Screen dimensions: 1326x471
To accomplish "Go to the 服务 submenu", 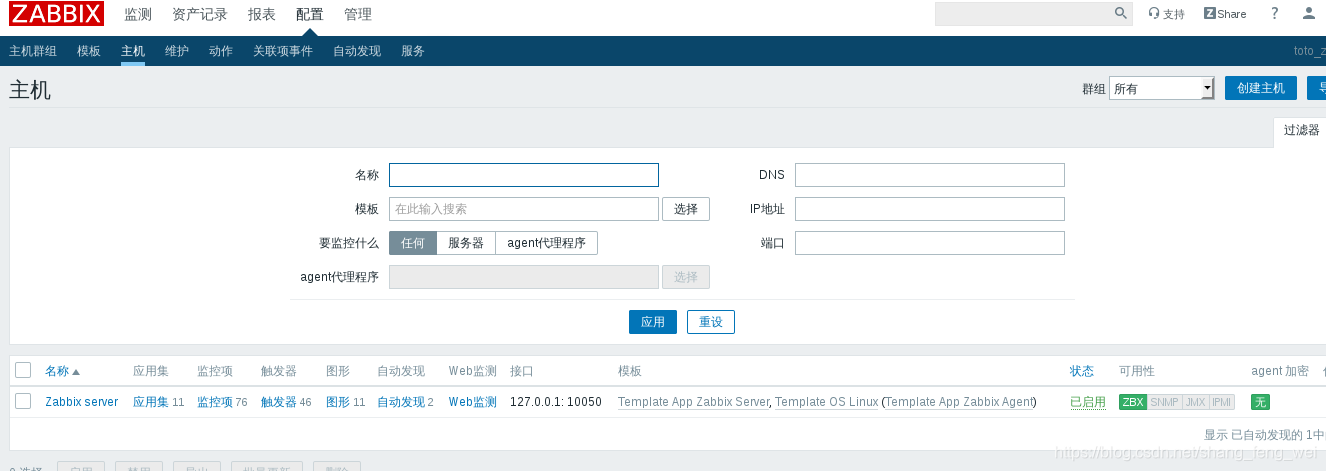I will tap(413, 51).
